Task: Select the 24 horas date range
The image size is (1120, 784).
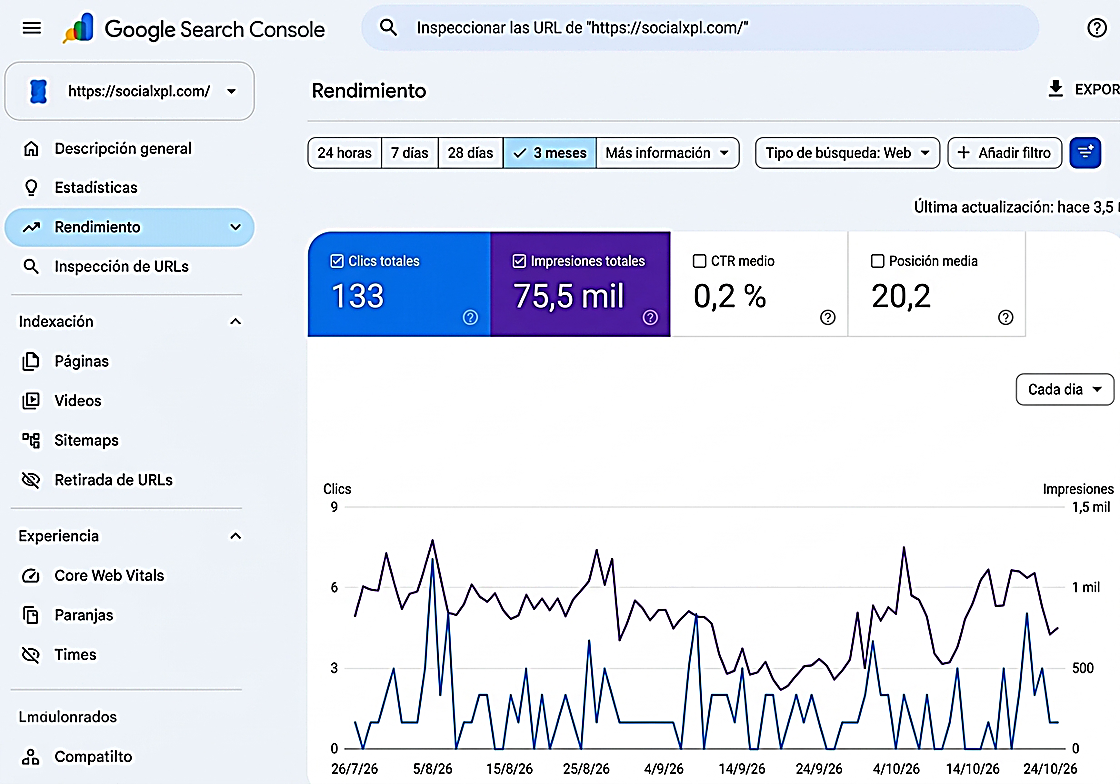Action: point(344,153)
